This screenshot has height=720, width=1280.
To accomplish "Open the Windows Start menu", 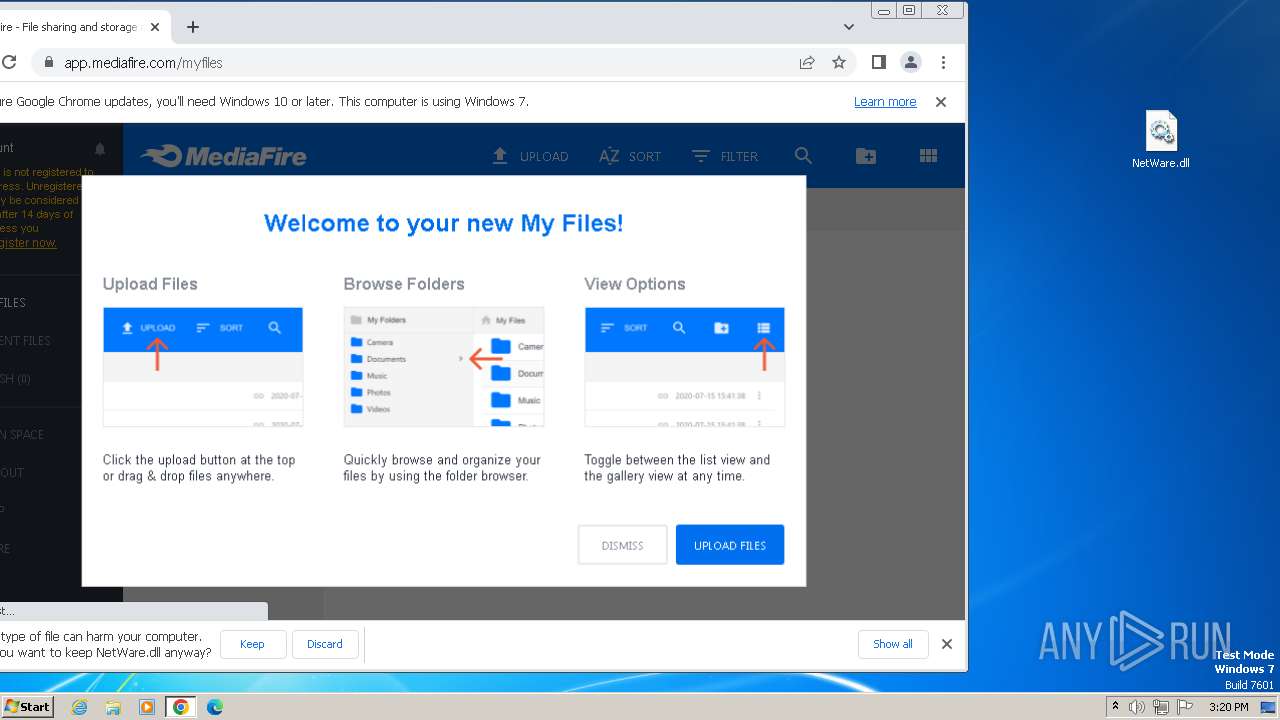I will click(x=27, y=706).
